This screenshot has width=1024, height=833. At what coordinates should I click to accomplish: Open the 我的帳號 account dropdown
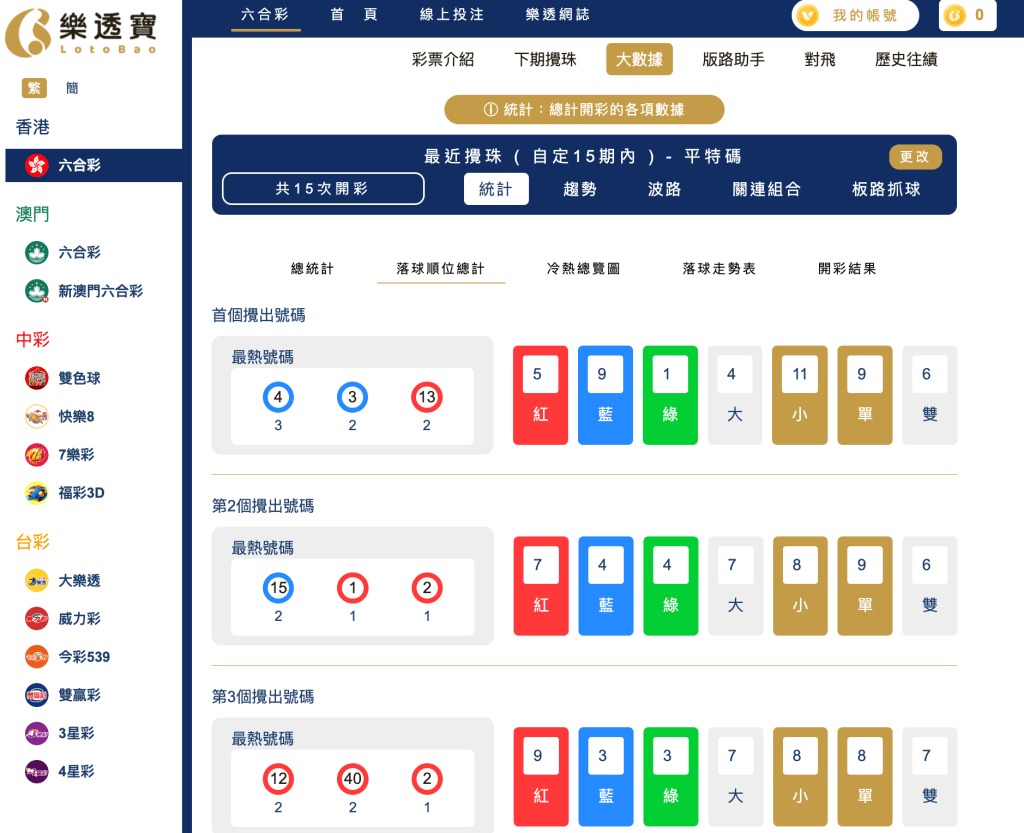(x=855, y=16)
